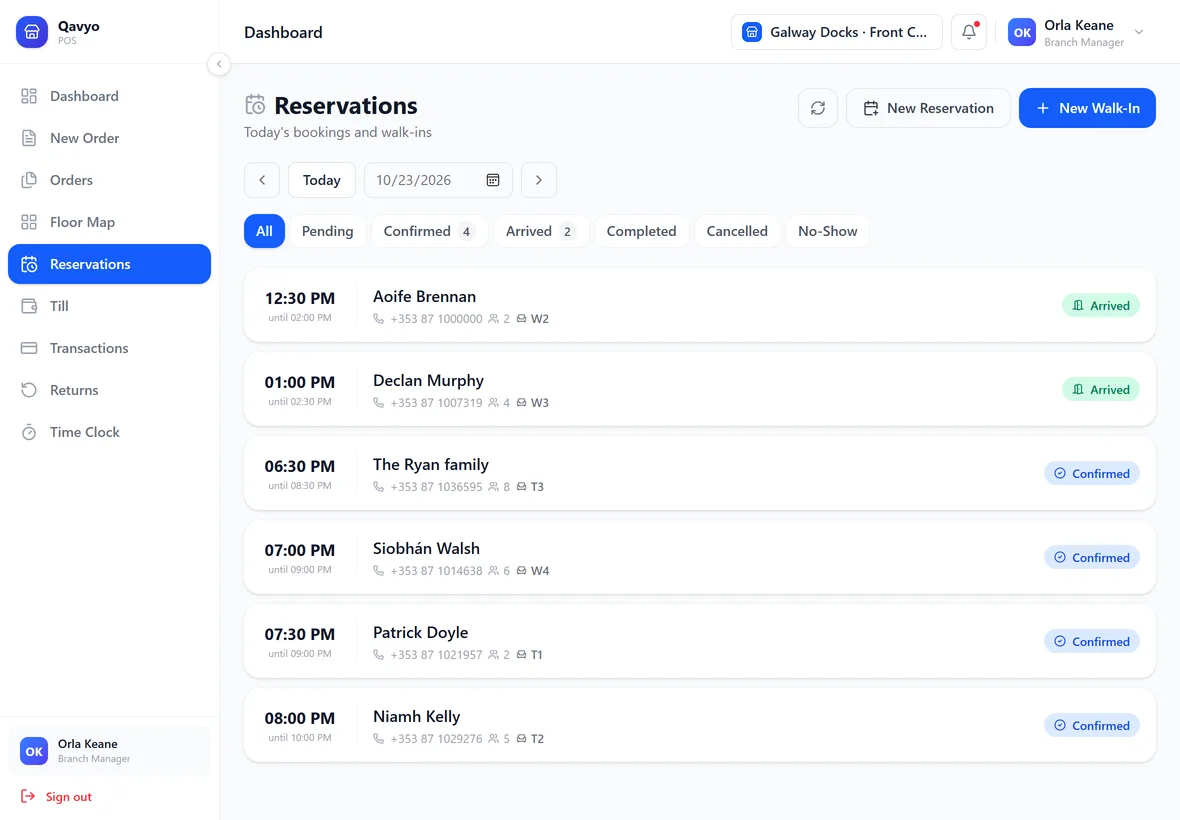
Task: Open the Orla Keane profile card in sidebar
Action: coord(109,751)
